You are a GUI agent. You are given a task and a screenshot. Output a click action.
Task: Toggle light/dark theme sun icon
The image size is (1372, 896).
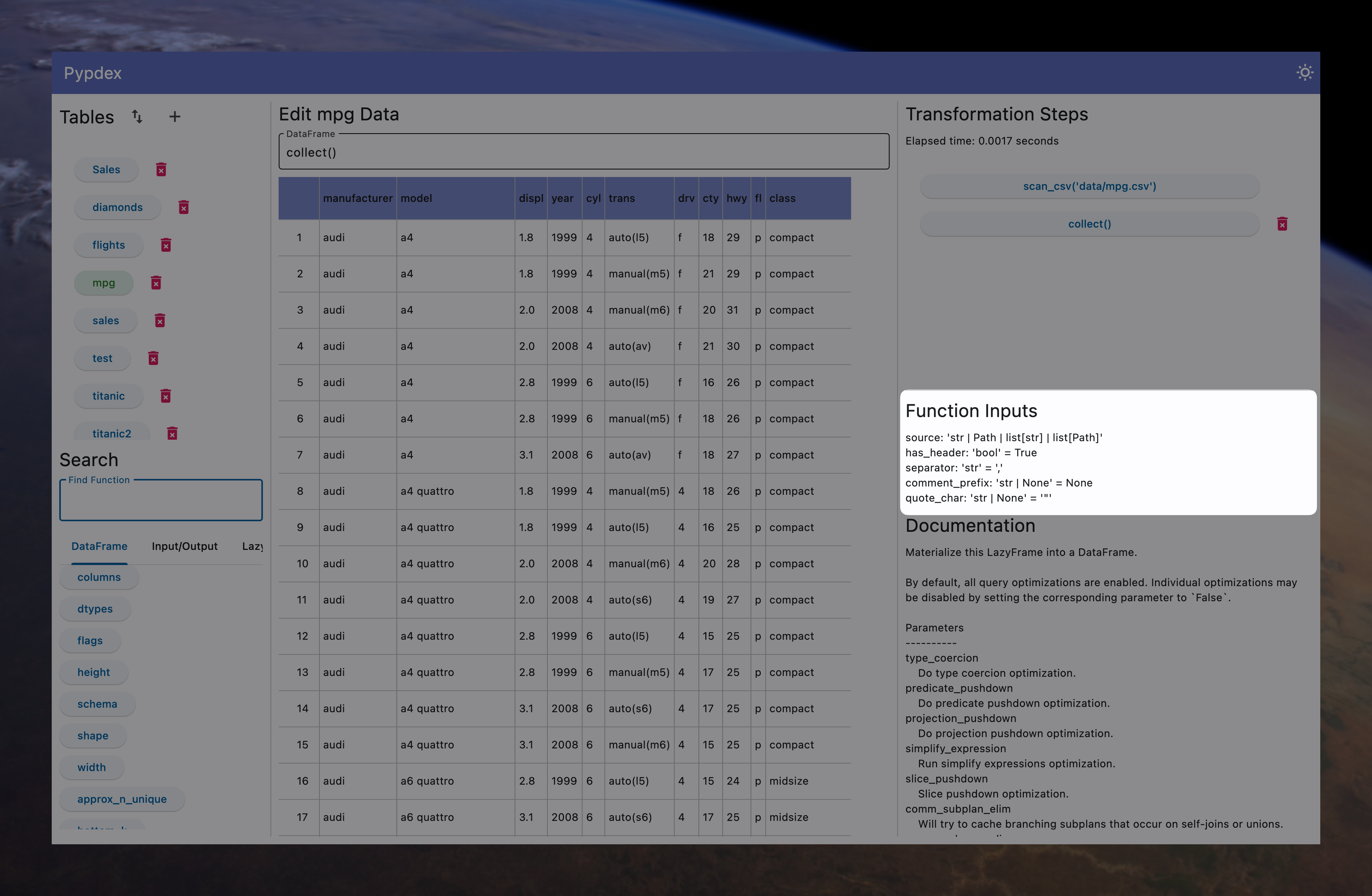coord(1304,72)
